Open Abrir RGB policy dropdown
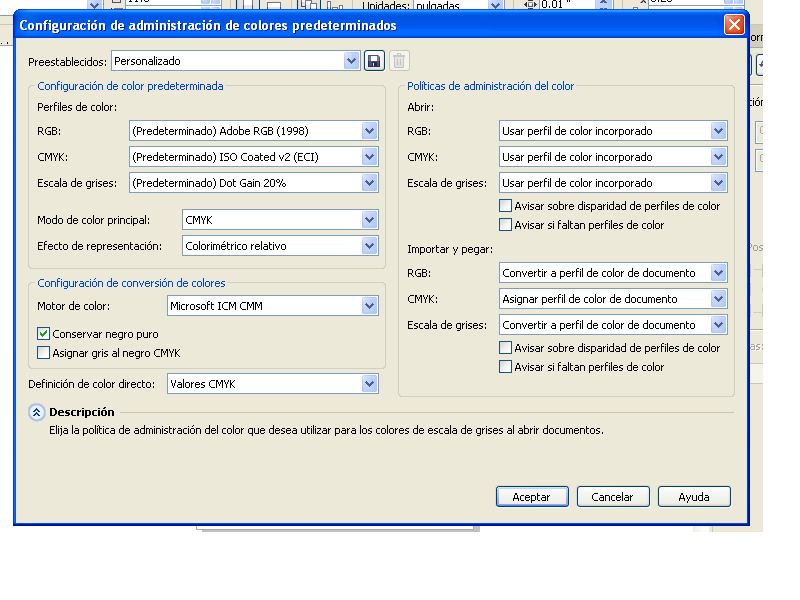This screenshot has height=600, width=800. tap(613, 131)
